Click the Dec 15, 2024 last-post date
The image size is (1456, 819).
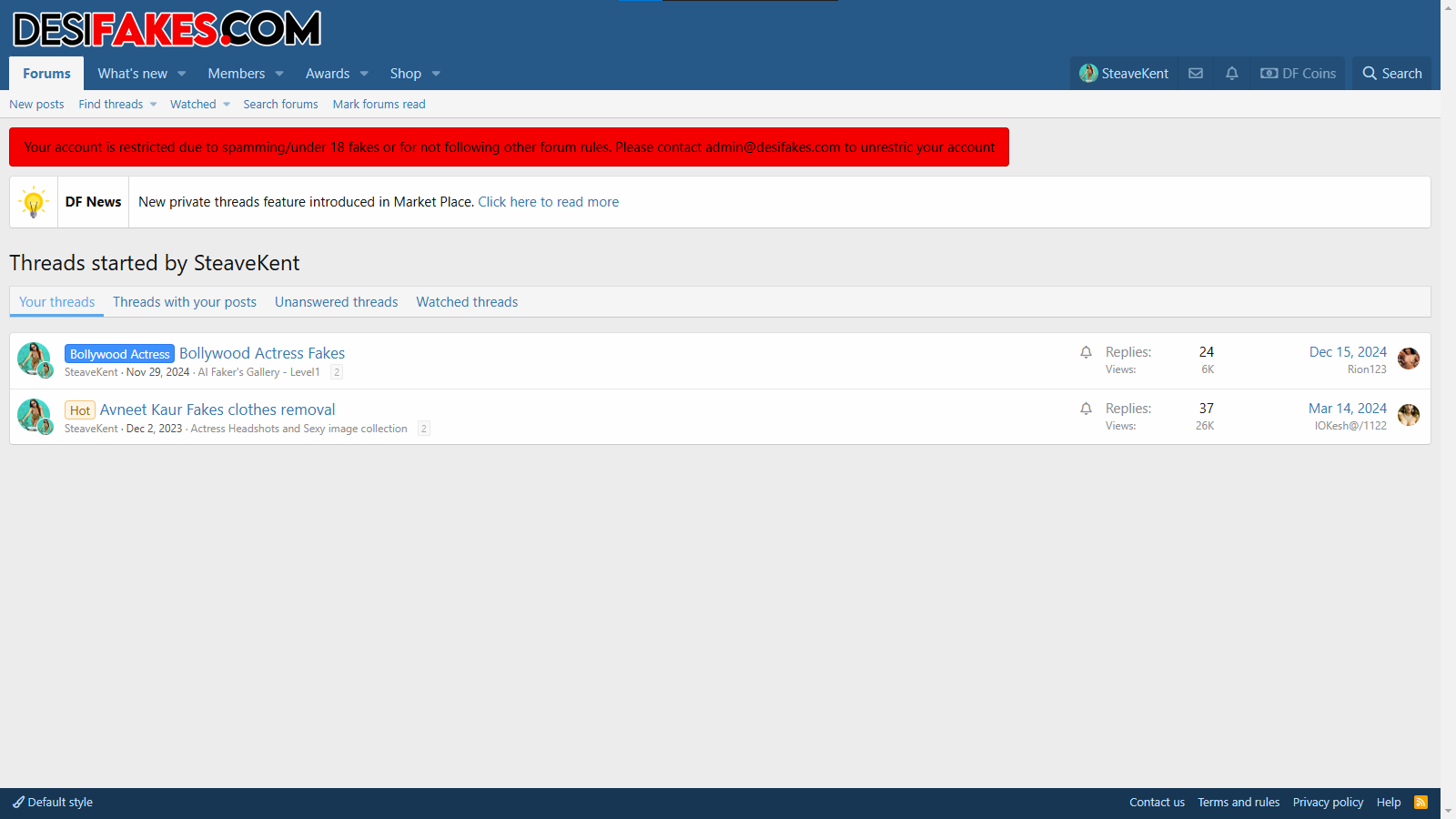[x=1348, y=352]
